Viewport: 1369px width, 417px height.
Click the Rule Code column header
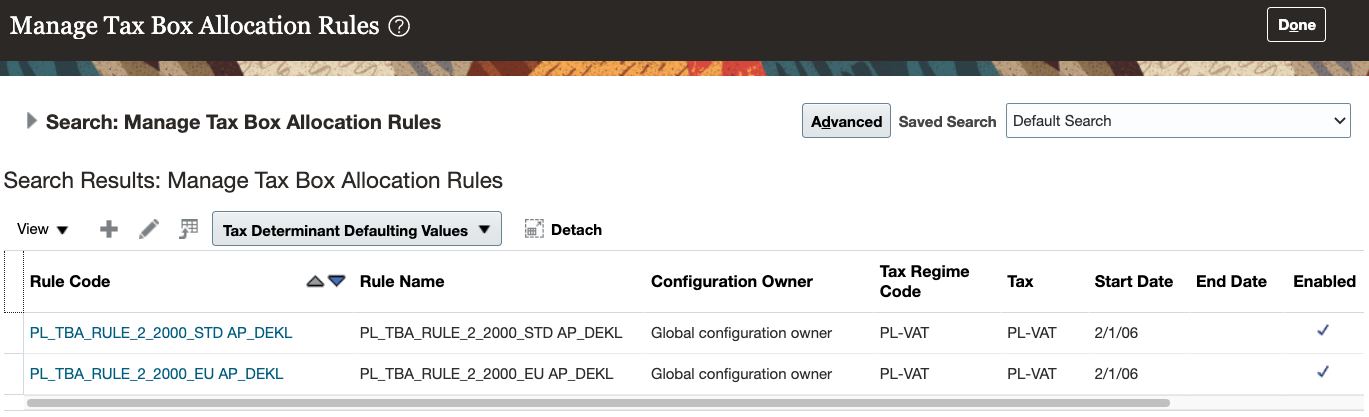(70, 282)
